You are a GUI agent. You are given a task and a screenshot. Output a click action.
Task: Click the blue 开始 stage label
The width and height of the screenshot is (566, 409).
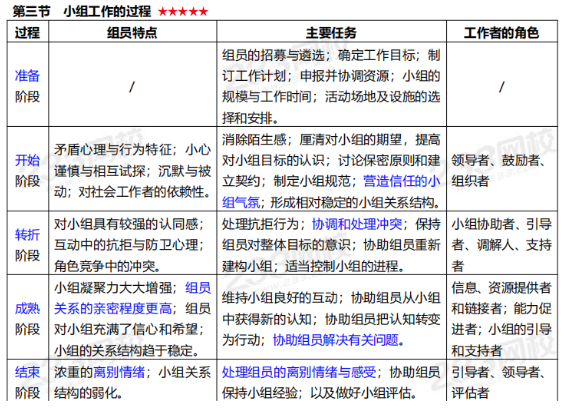click(27, 160)
